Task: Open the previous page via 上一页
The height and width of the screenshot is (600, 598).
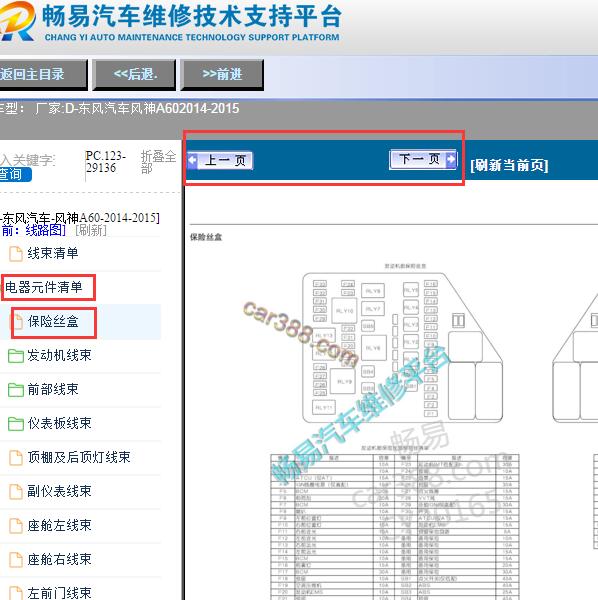Action: point(220,160)
